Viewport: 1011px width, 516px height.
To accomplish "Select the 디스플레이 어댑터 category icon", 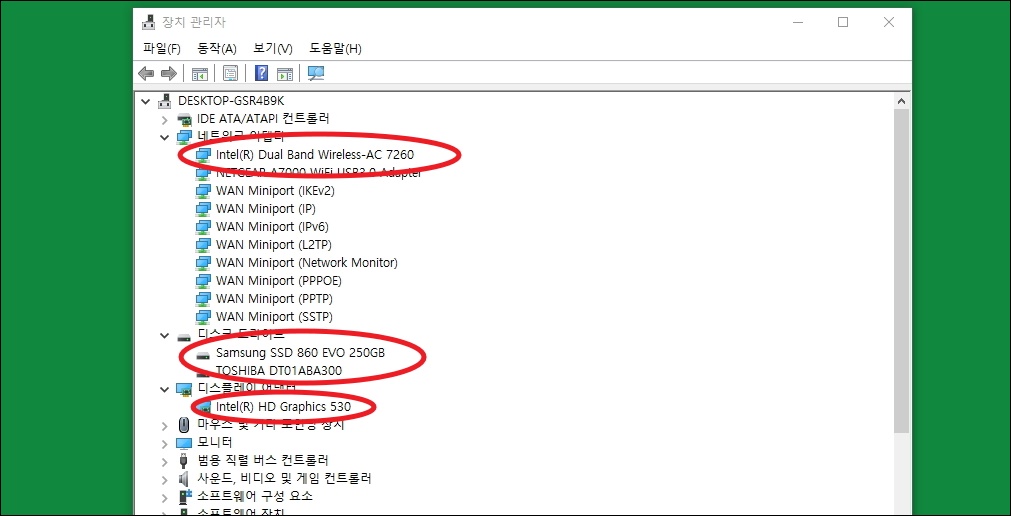I will [x=184, y=389].
